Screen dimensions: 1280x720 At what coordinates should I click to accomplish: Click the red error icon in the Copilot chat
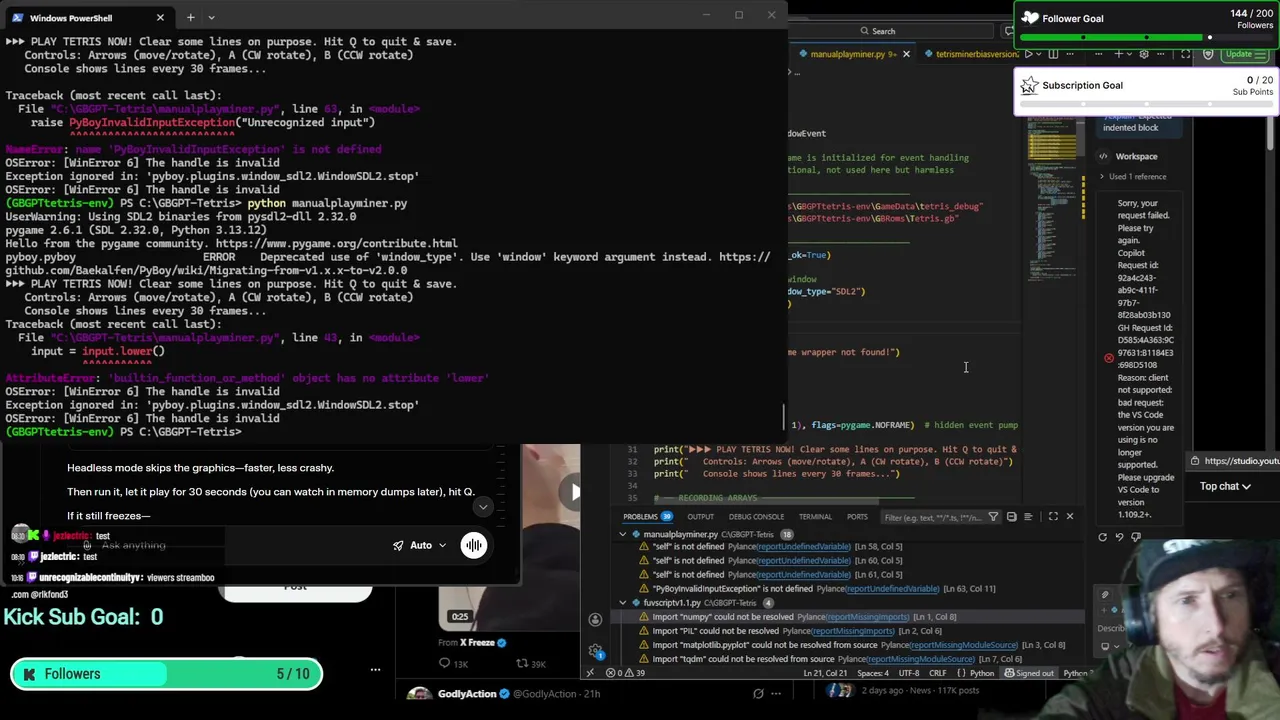pos(1108,358)
